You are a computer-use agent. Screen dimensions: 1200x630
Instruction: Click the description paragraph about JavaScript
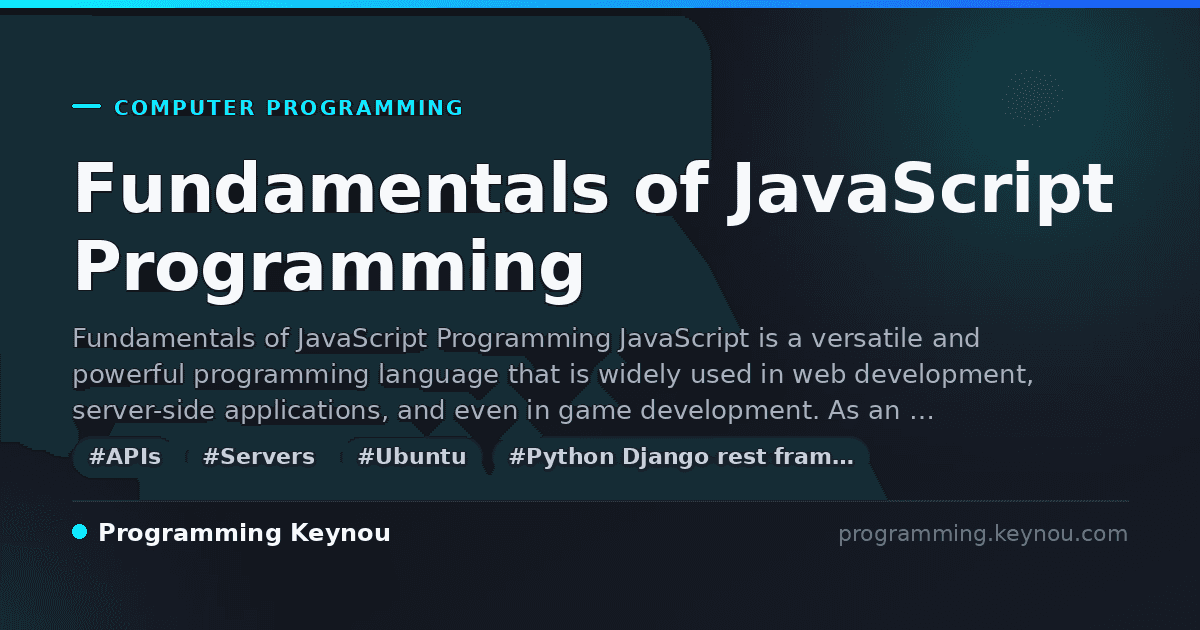coord(552,374)
